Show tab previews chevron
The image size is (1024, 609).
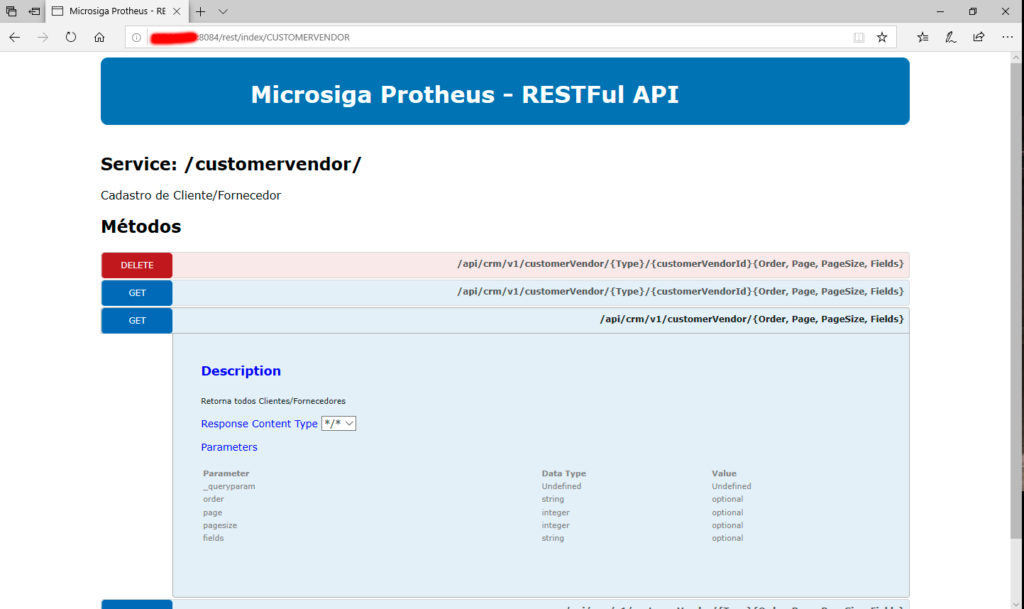click(x=223, y=11)
